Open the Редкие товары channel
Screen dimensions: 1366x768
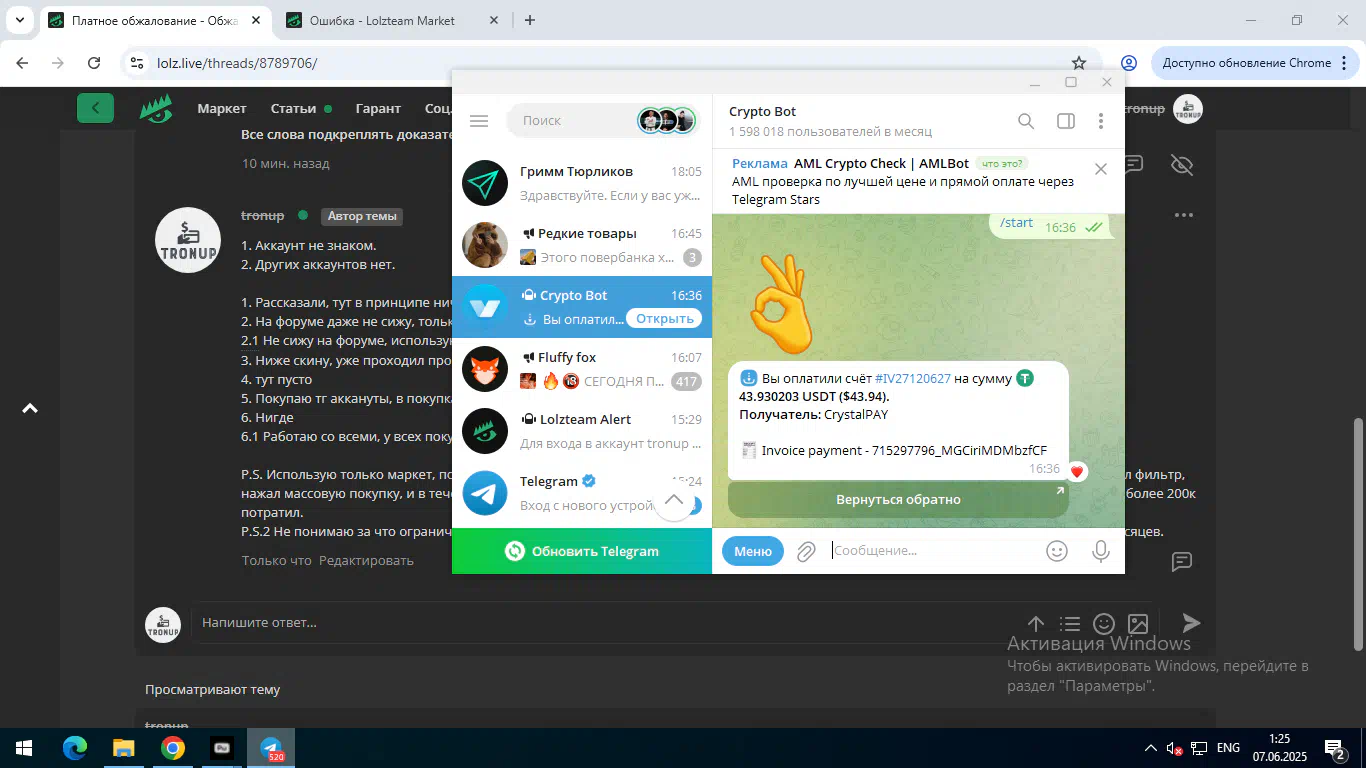click(582, 245)
